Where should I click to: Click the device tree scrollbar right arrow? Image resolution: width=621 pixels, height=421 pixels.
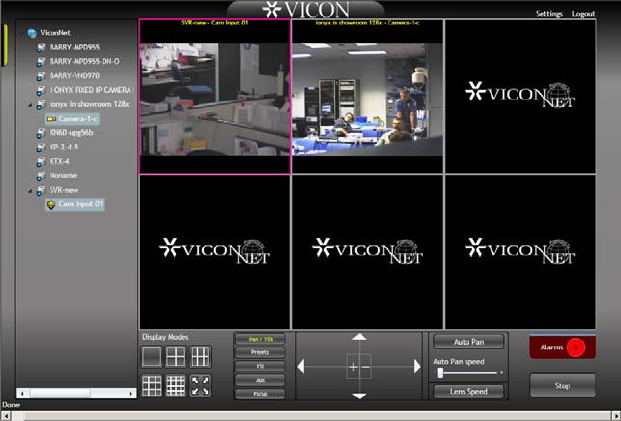pyautogui.click(x=131, y=393)
